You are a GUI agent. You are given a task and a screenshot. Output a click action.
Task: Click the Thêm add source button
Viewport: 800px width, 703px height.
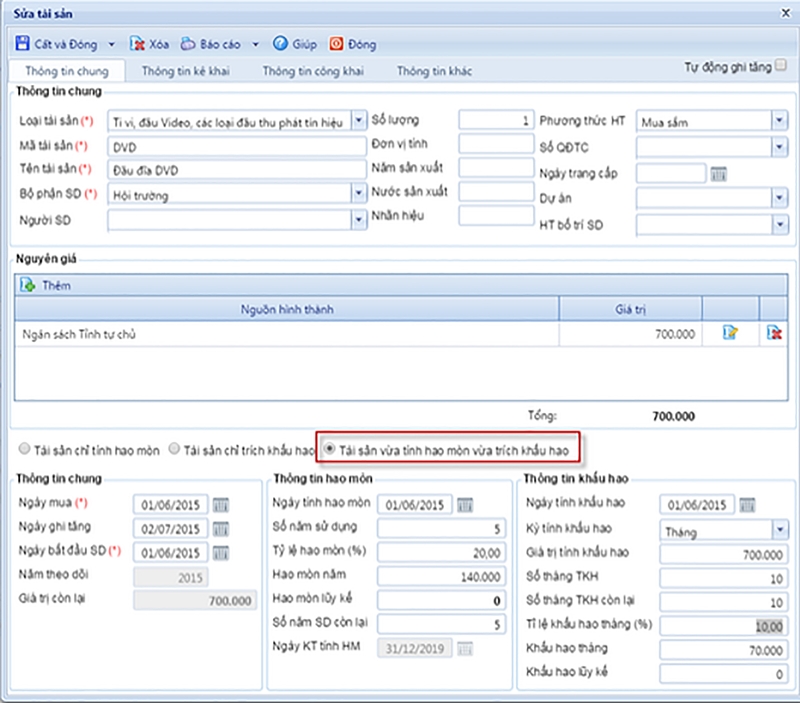pos(45,285)
